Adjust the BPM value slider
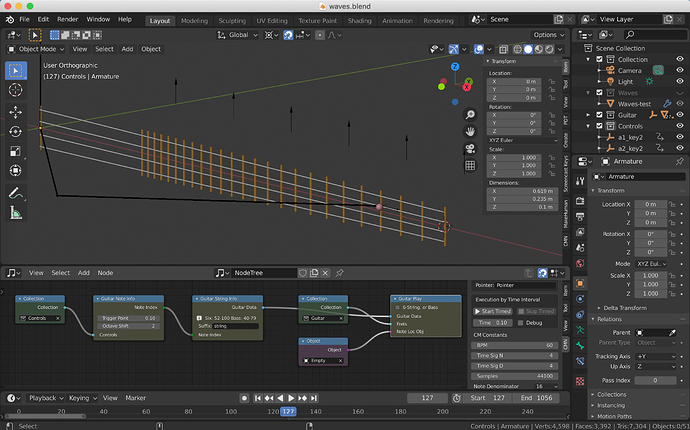Viewport: 690px width, 430px height. [514, 345]
